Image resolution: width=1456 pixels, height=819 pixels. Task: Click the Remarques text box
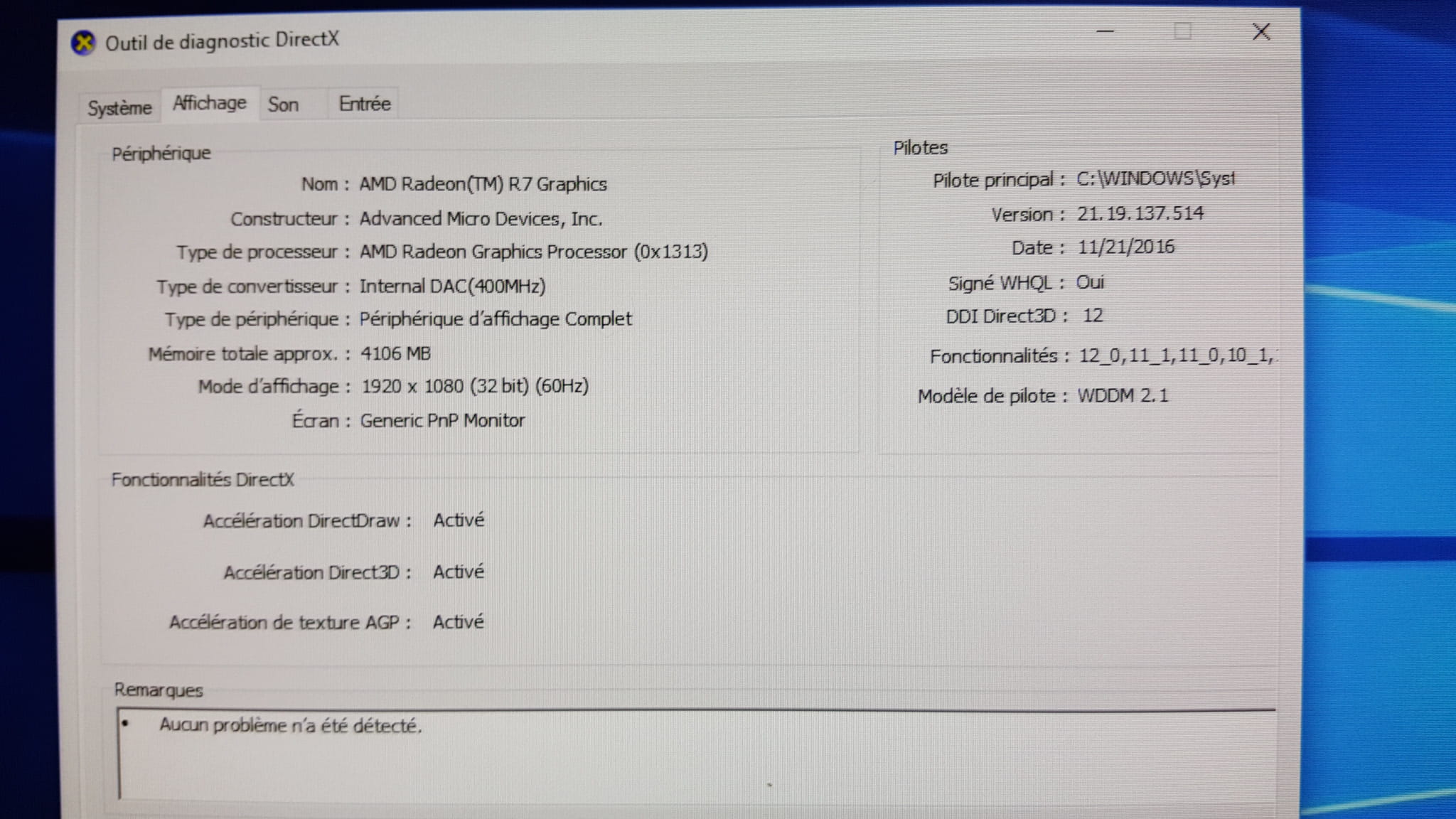tap(697, 754)
